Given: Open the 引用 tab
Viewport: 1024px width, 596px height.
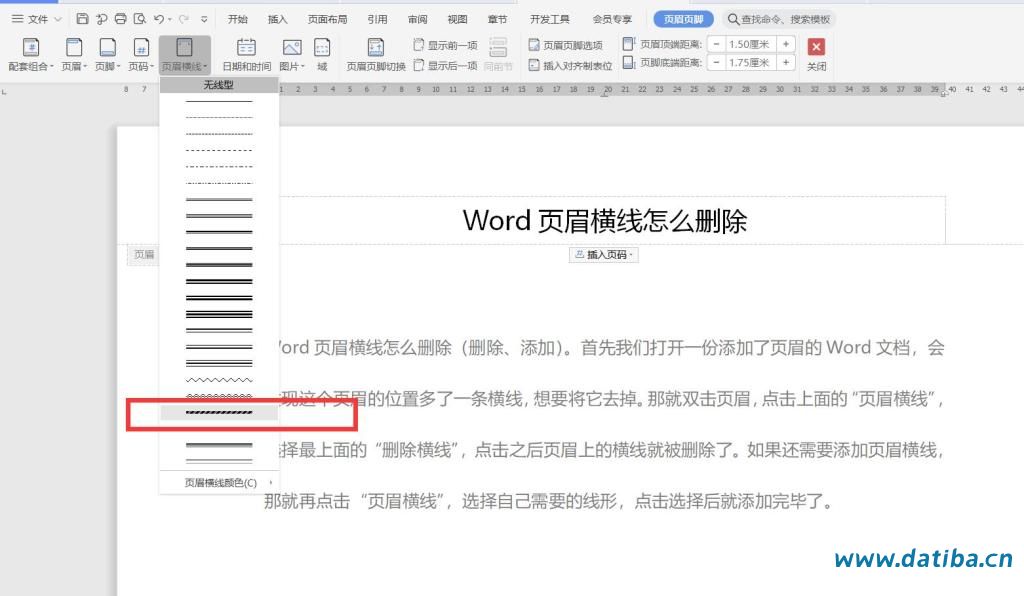Looking at the screenshot, I should pyautogui.click(x=377, y=19).
